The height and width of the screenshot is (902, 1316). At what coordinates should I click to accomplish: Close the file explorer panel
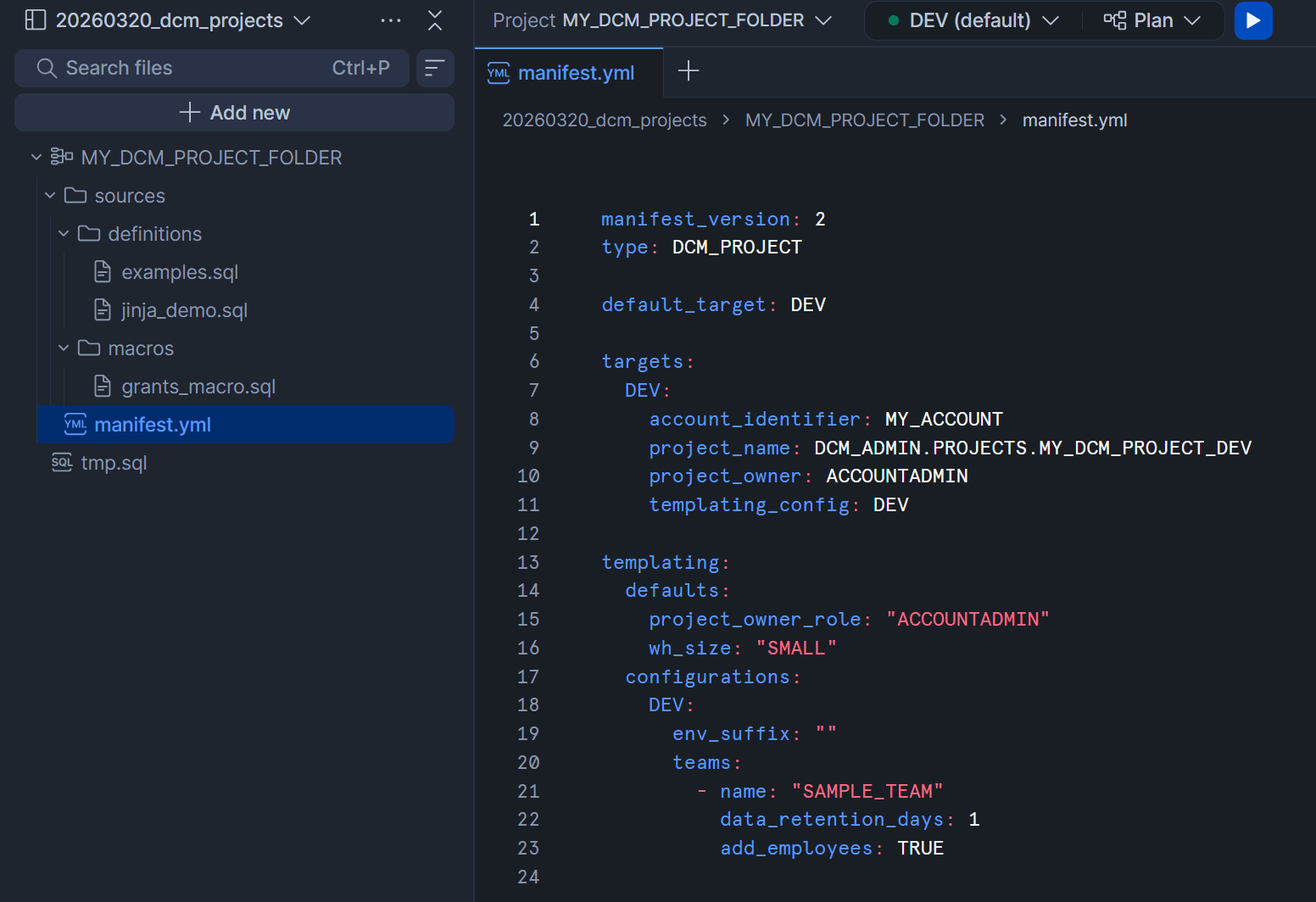click(435, 20)
